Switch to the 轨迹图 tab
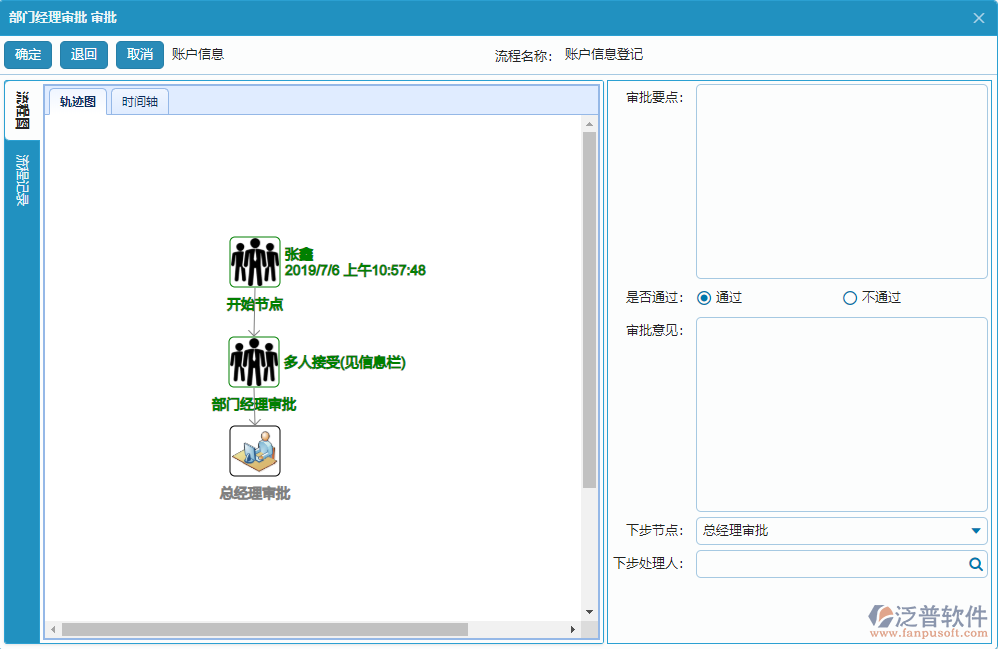The image size is (998, 649). (77, 101)
